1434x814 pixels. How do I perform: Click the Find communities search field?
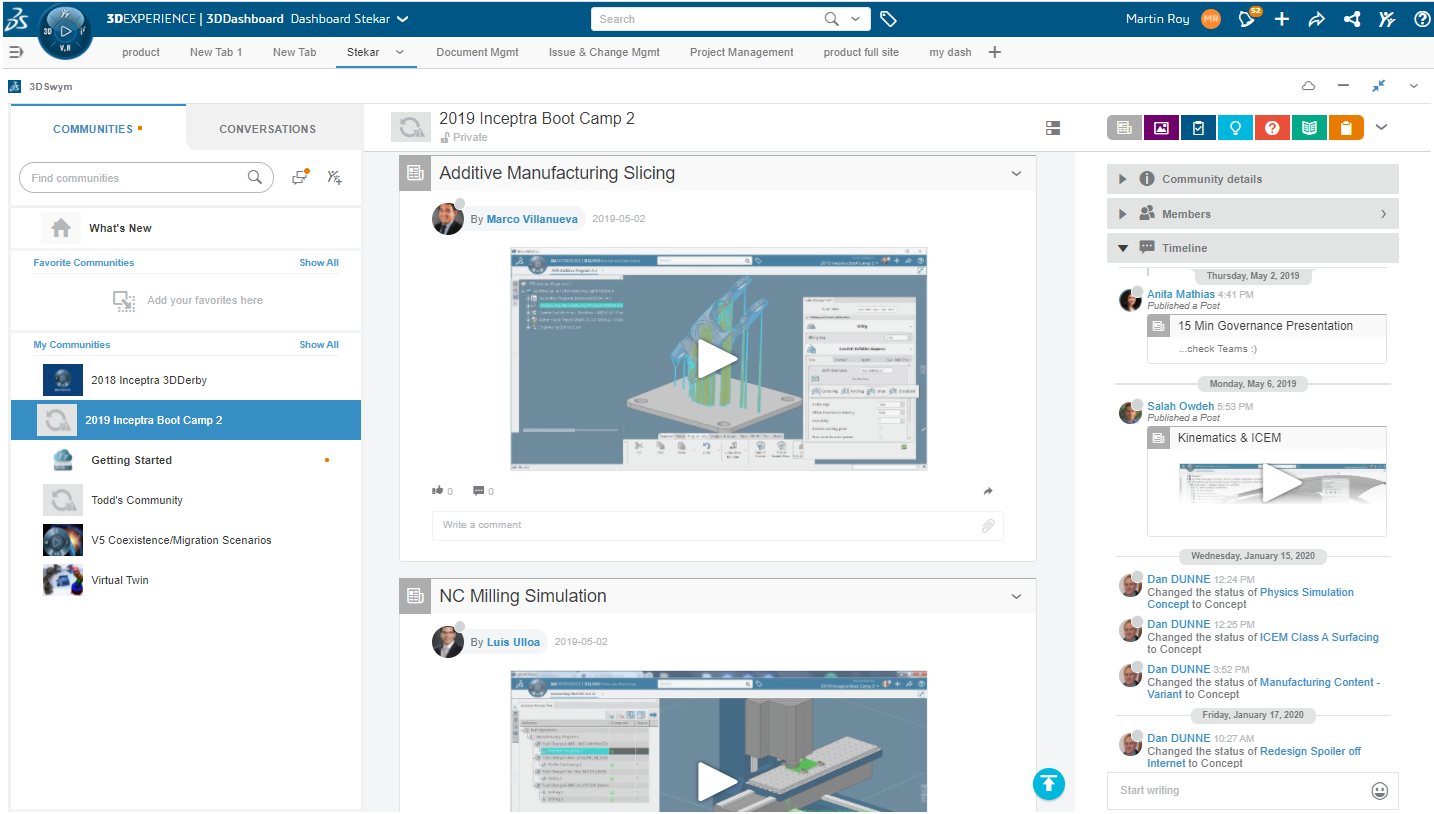pyautogui.click(x=135, y=178)
